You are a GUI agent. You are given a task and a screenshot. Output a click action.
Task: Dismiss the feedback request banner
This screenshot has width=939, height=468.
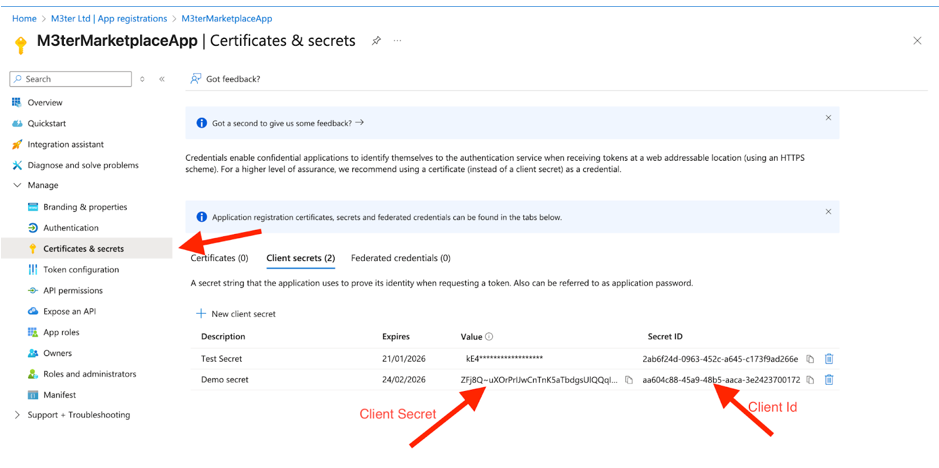click(828, 118)
